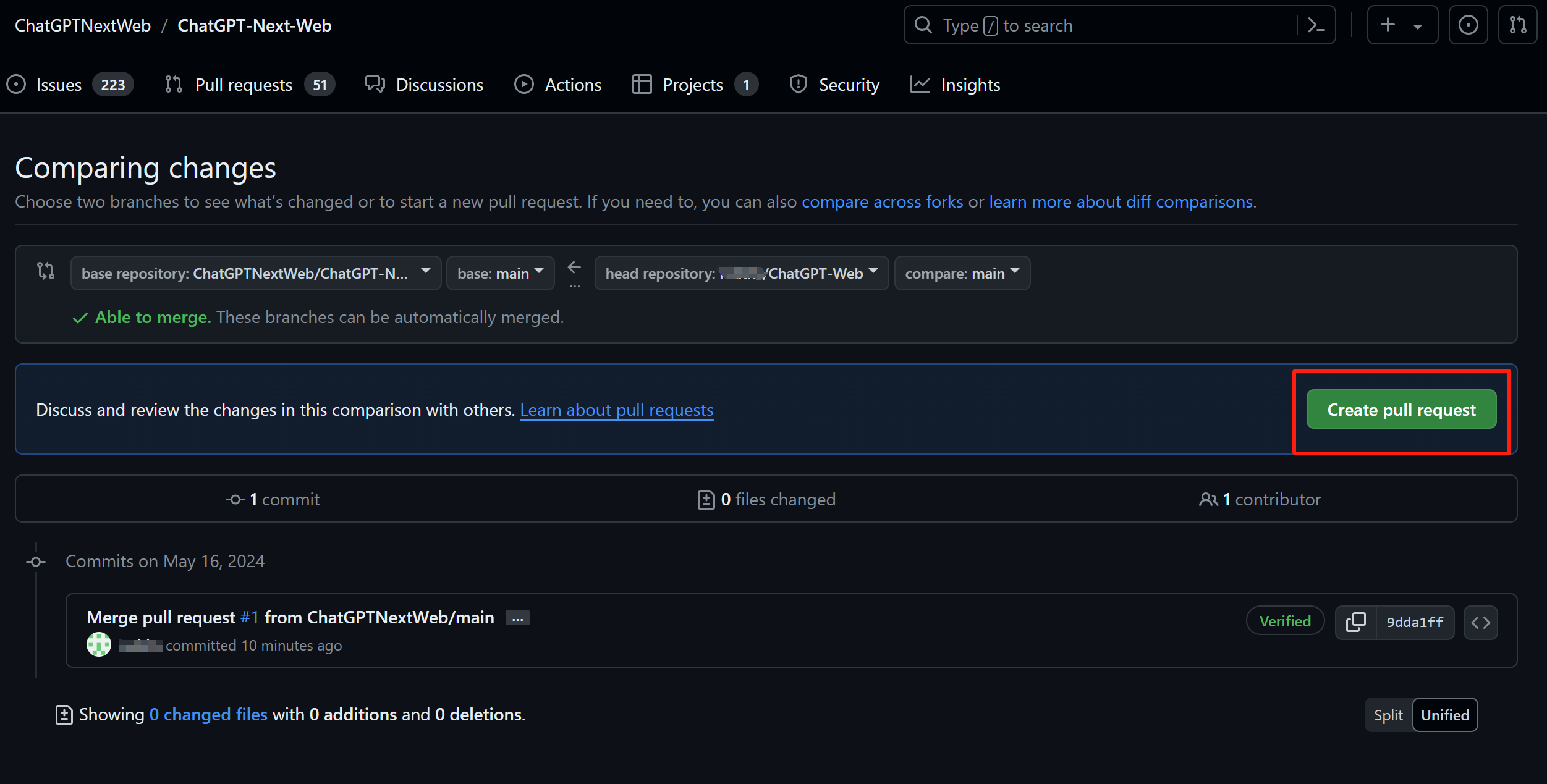Screen dimensions: 1547x784
Task: Expand the base repository dropdown
Action: click(256, 273)
